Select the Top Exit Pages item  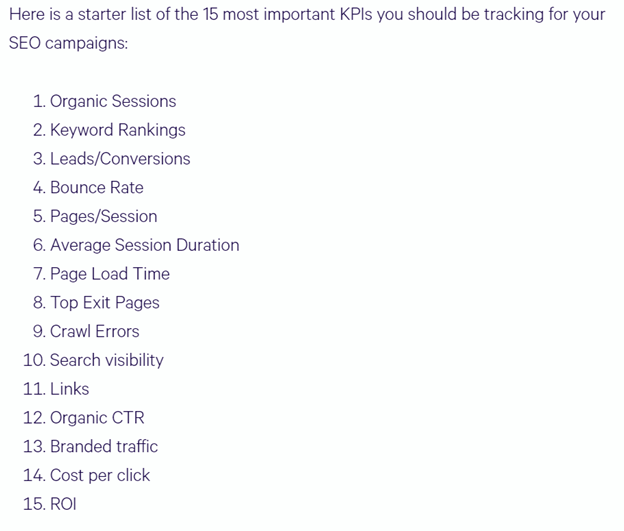104,303
